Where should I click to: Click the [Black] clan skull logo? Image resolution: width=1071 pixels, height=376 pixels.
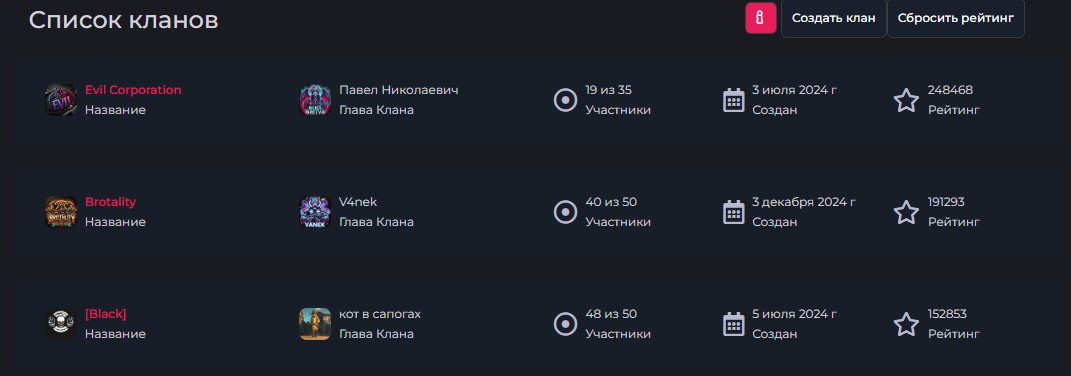[x=61, y=324]
